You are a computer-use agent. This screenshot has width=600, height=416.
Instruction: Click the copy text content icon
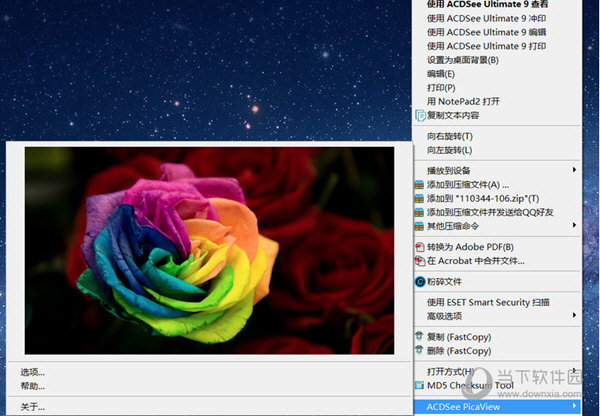pyautogui.click(x=420, y=115)
